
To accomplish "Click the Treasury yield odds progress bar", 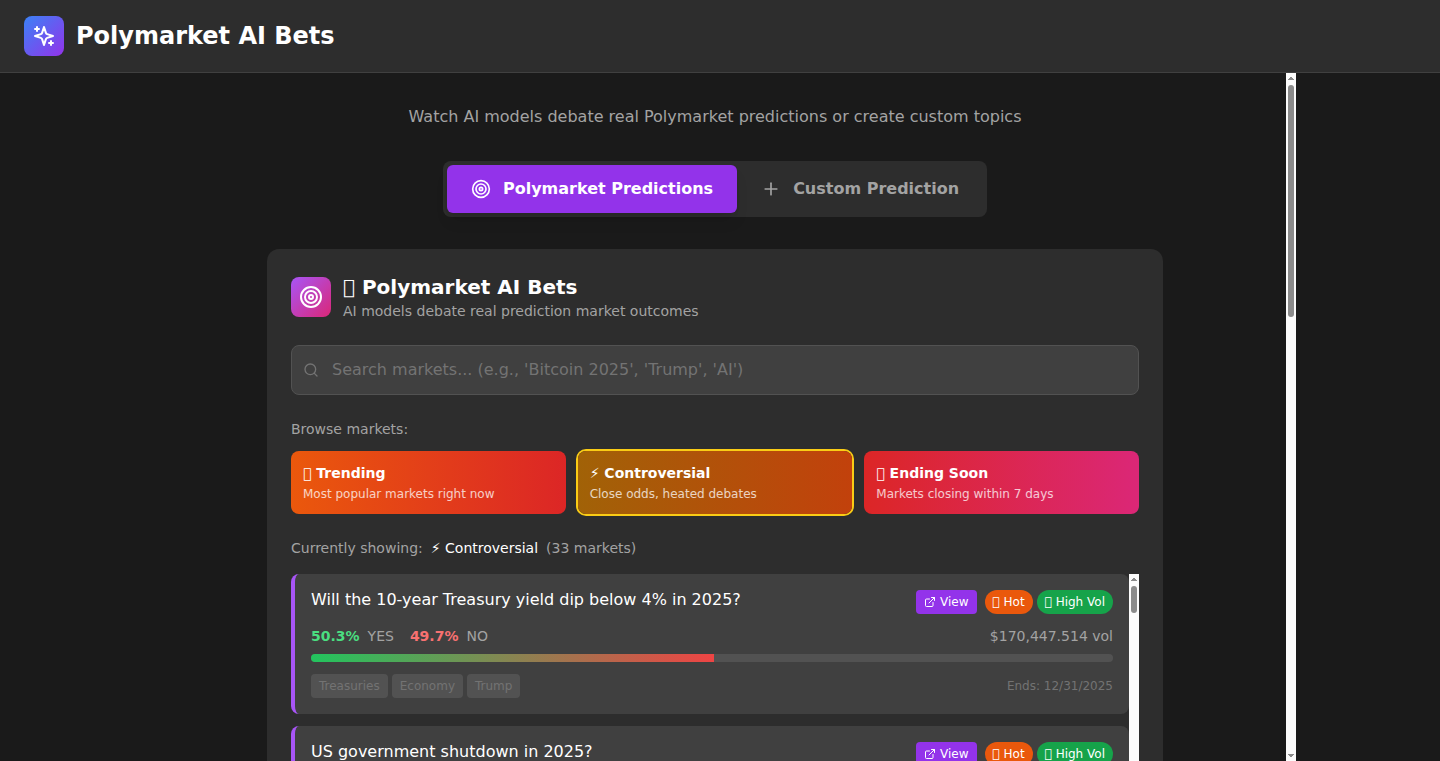I will point(712,658).
